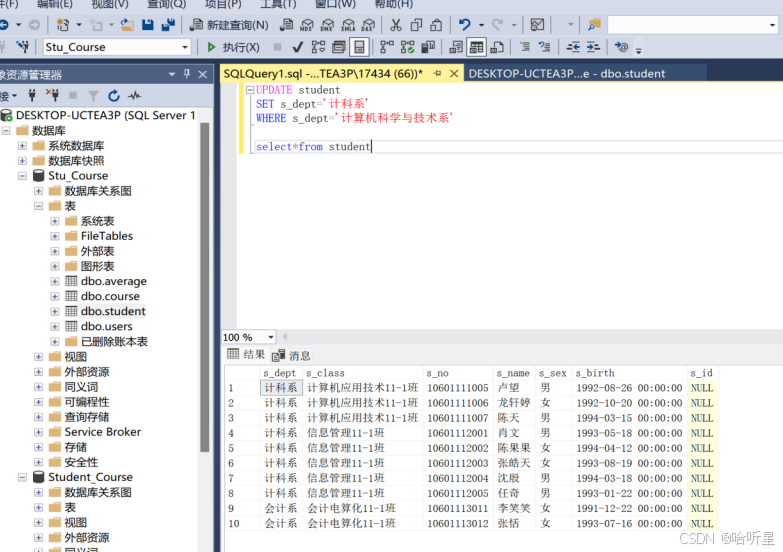Click the DAX query toolbar icon

[x=368, y=24]
